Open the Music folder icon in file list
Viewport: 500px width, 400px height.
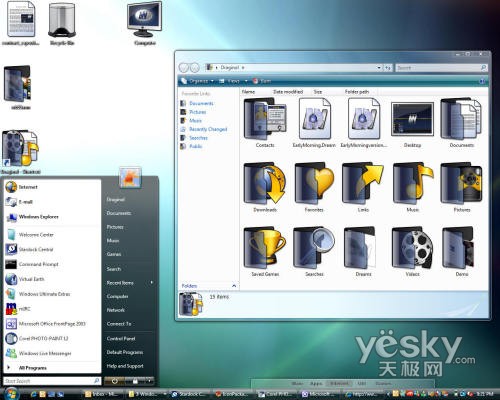point(413,183)
